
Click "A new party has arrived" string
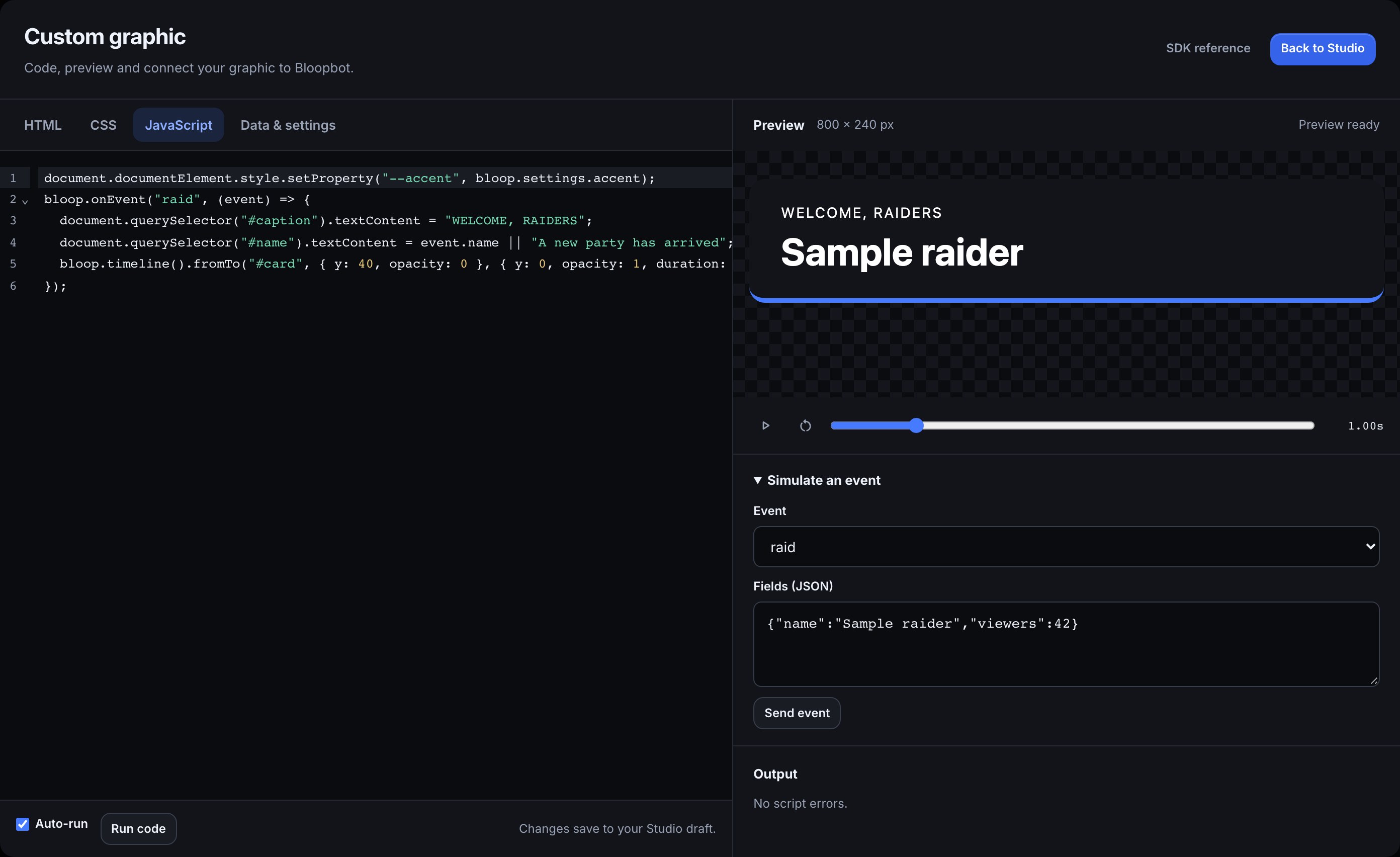[x=629, y=242]
